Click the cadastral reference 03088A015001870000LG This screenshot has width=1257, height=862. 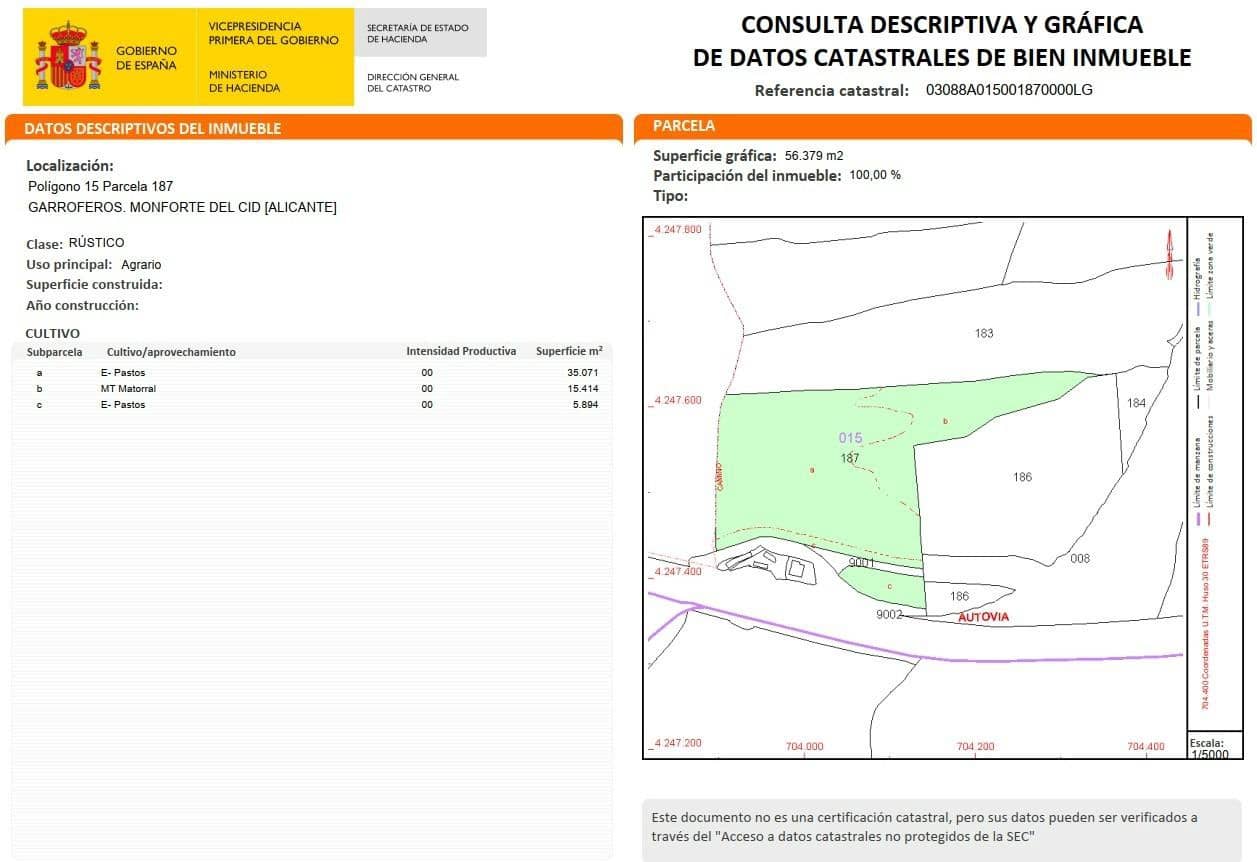click(x=1006, y=90)
